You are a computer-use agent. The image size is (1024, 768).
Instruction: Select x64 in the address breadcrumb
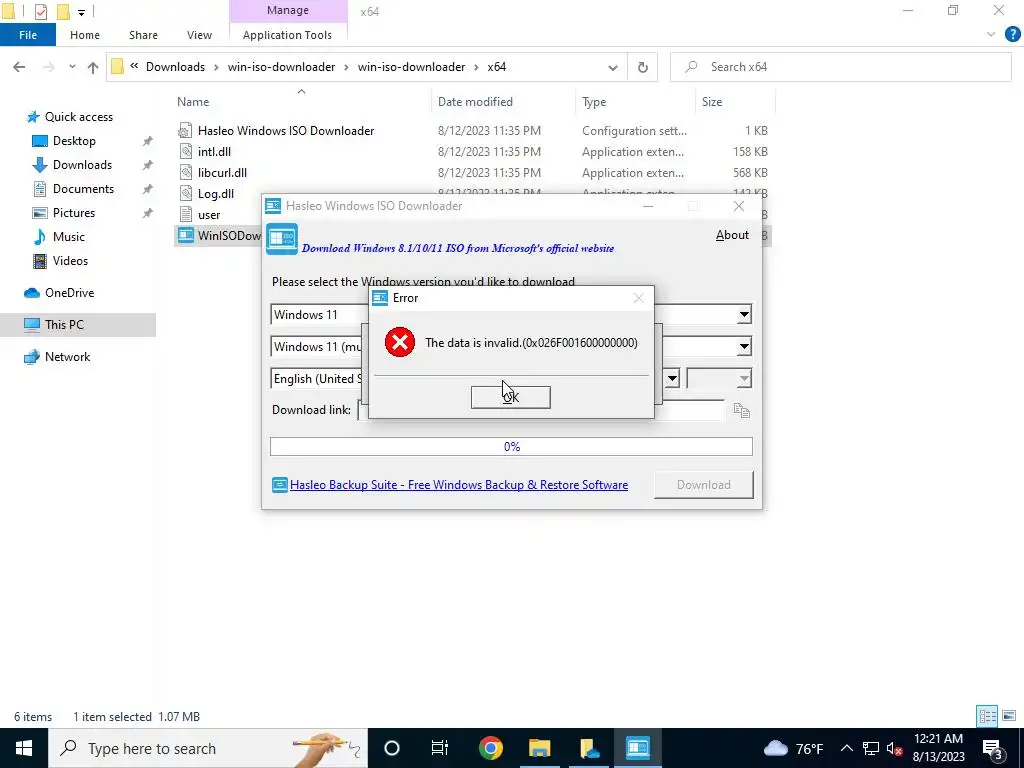click(496, 67)
